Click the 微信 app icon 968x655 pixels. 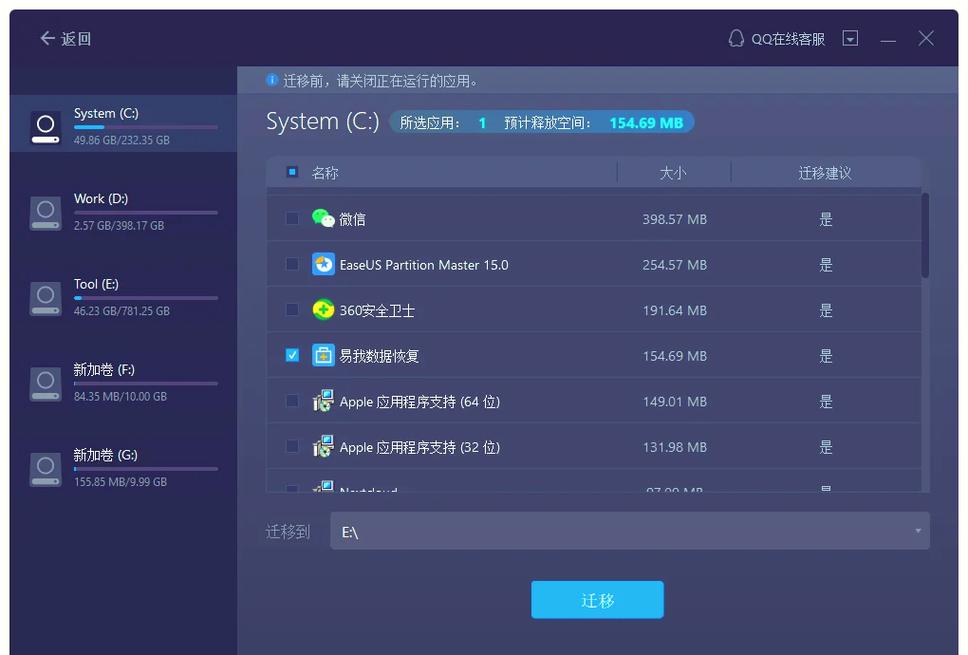tap(323, 218)
